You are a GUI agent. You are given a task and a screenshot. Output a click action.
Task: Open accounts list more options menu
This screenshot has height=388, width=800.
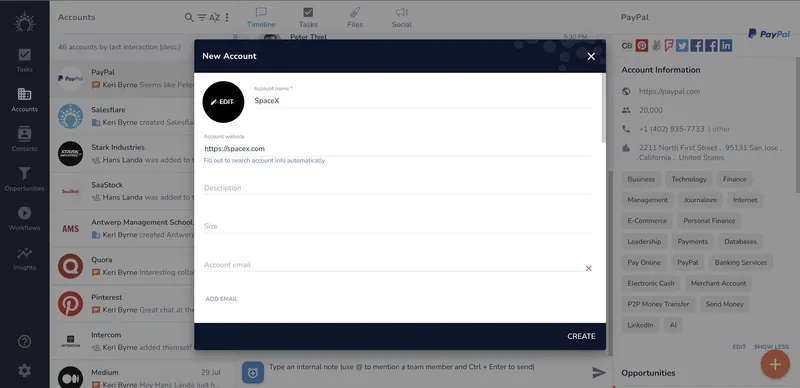[227, 17]
